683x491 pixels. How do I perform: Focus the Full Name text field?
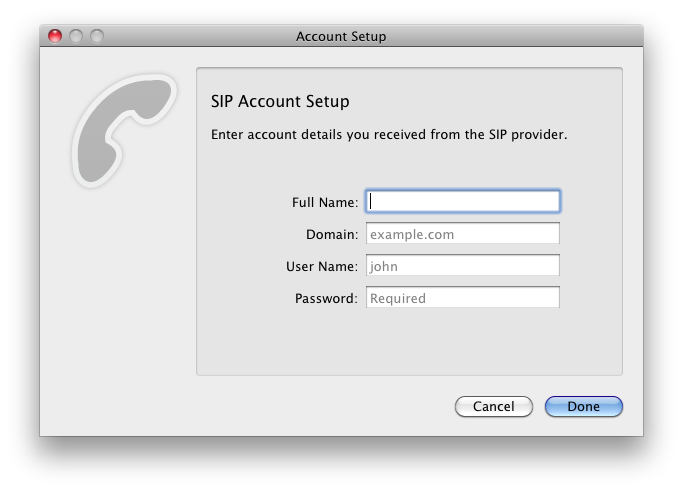pyautogui.click(x=462, y=202)
